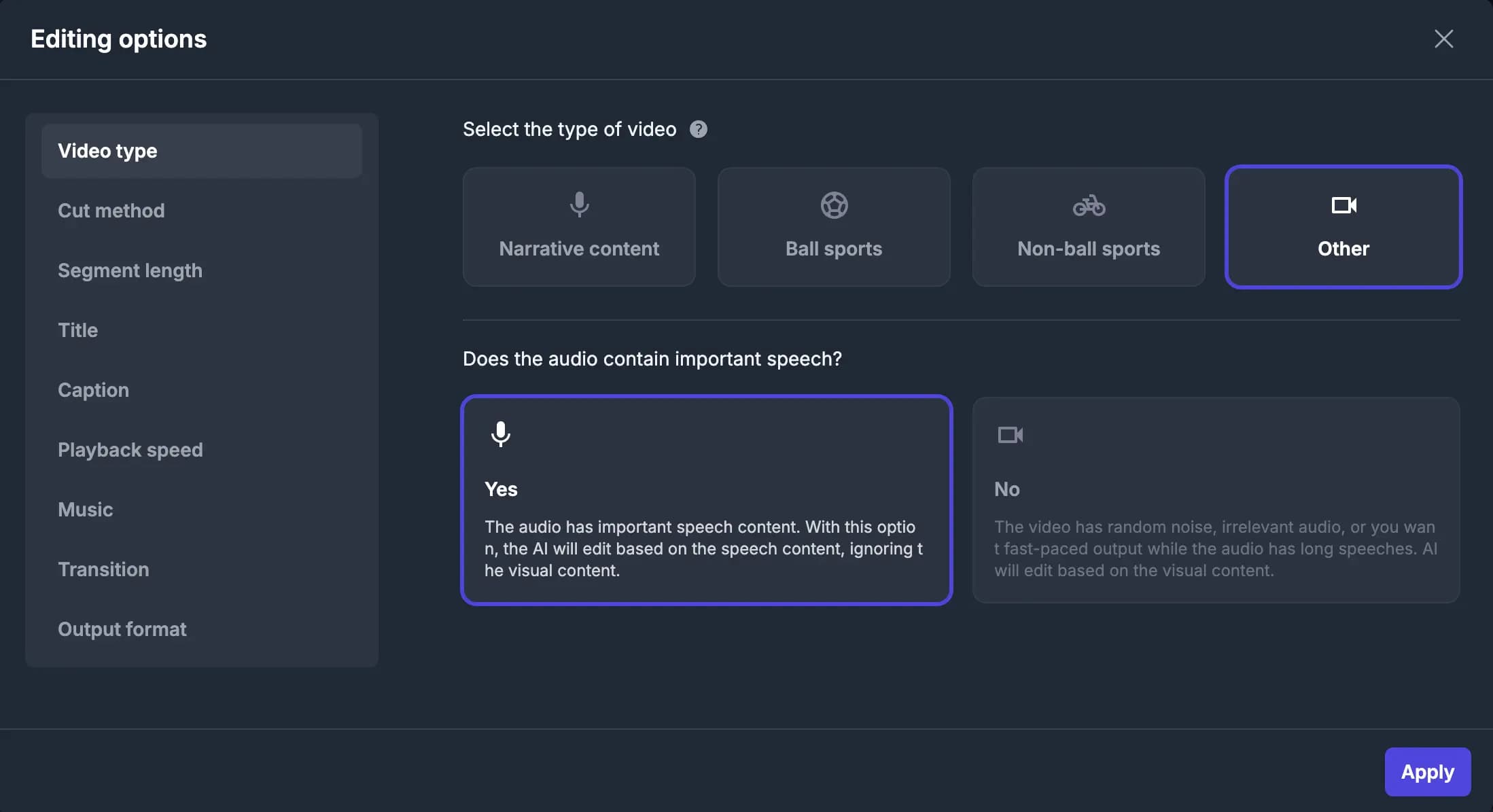Switch to Playback speed options
The width and height of the screenshot is (1493, 812).
click(130, 450)
